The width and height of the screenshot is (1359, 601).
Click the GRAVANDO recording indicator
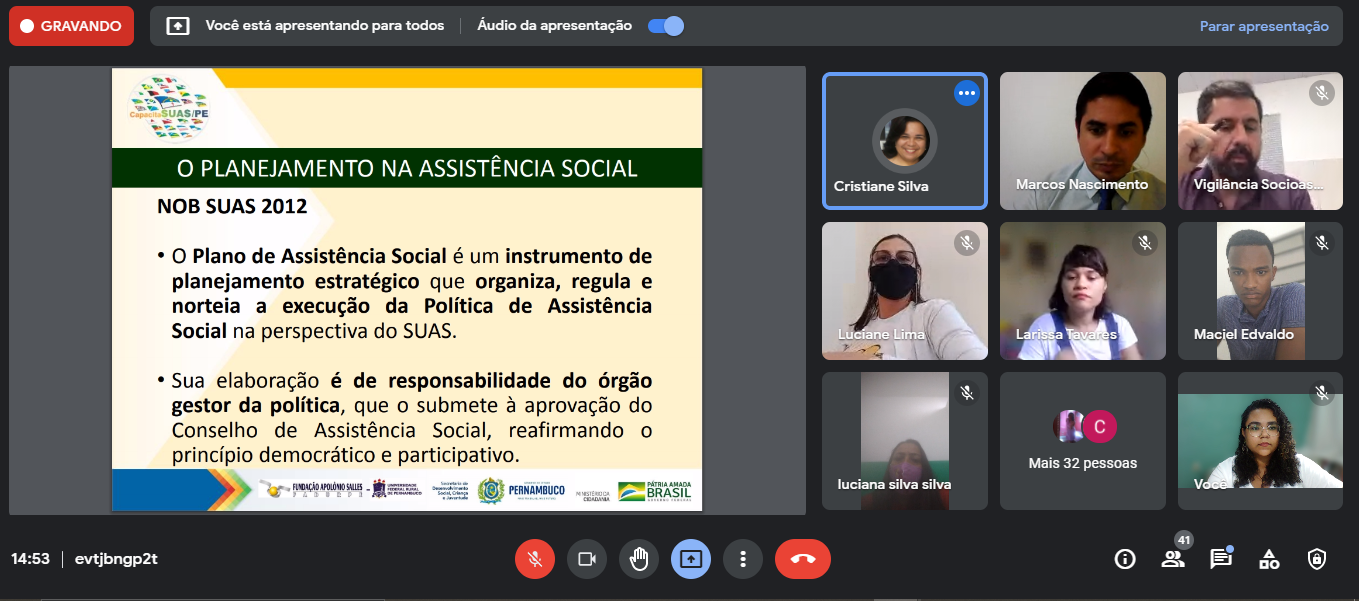[71, 26]
